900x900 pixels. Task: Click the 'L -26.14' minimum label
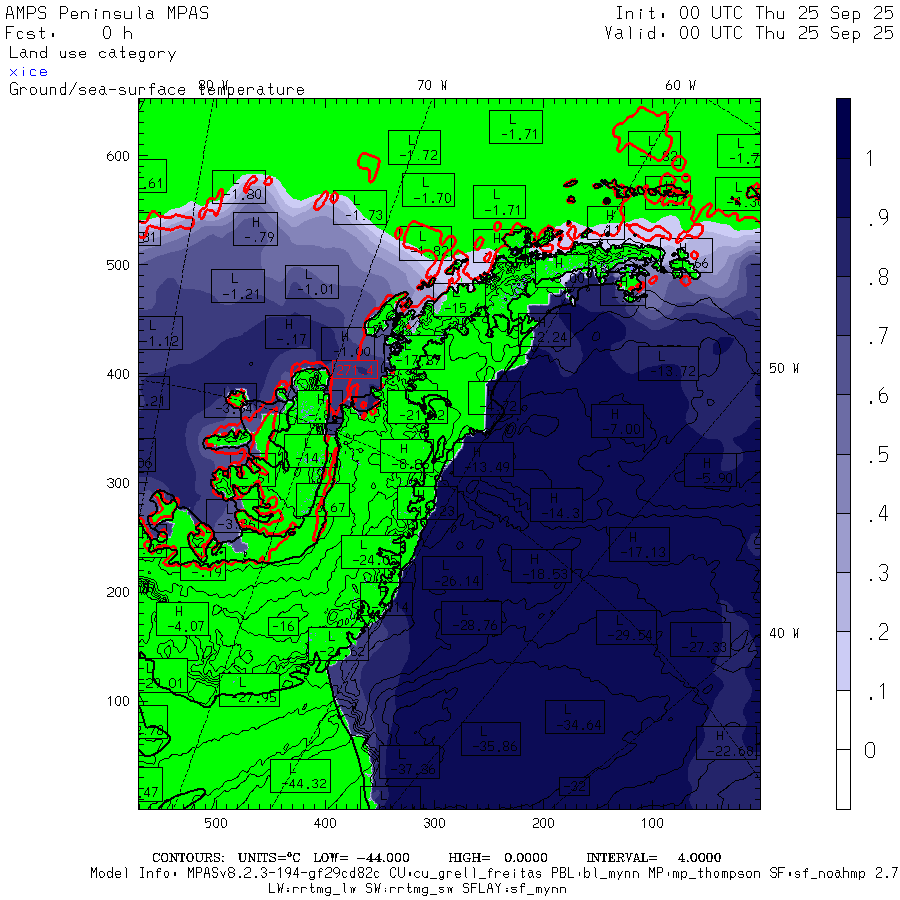click(452, 573)
